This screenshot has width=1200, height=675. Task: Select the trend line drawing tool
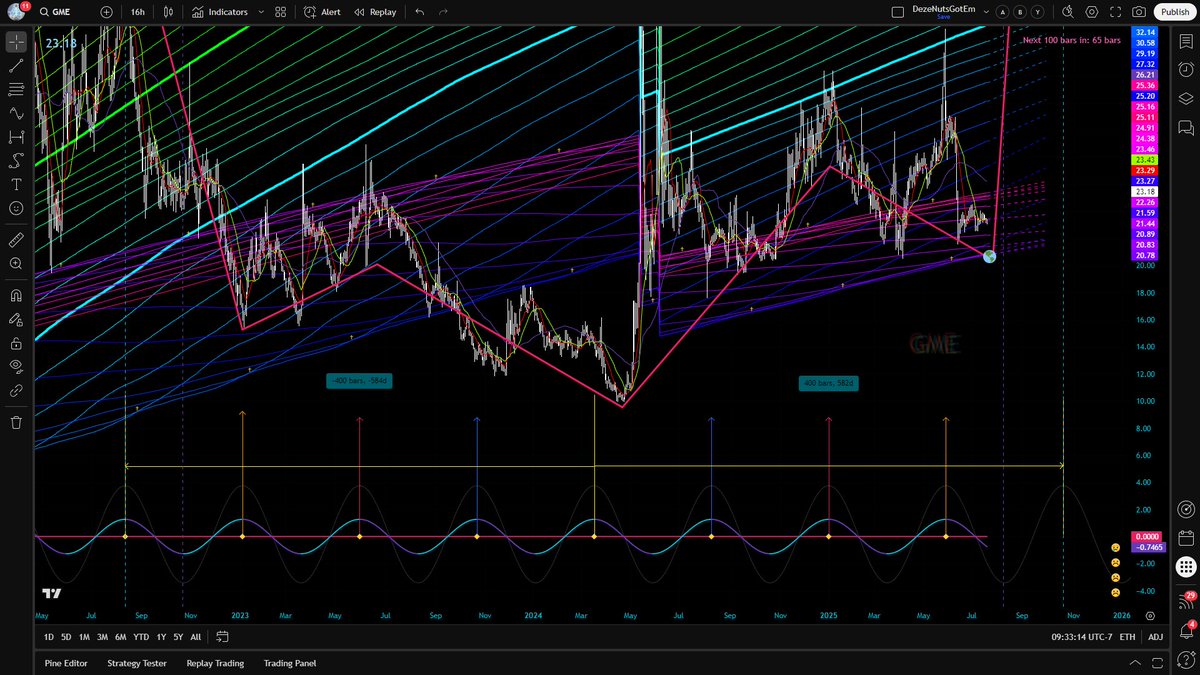pyautogui.click(x=16, y=66)
